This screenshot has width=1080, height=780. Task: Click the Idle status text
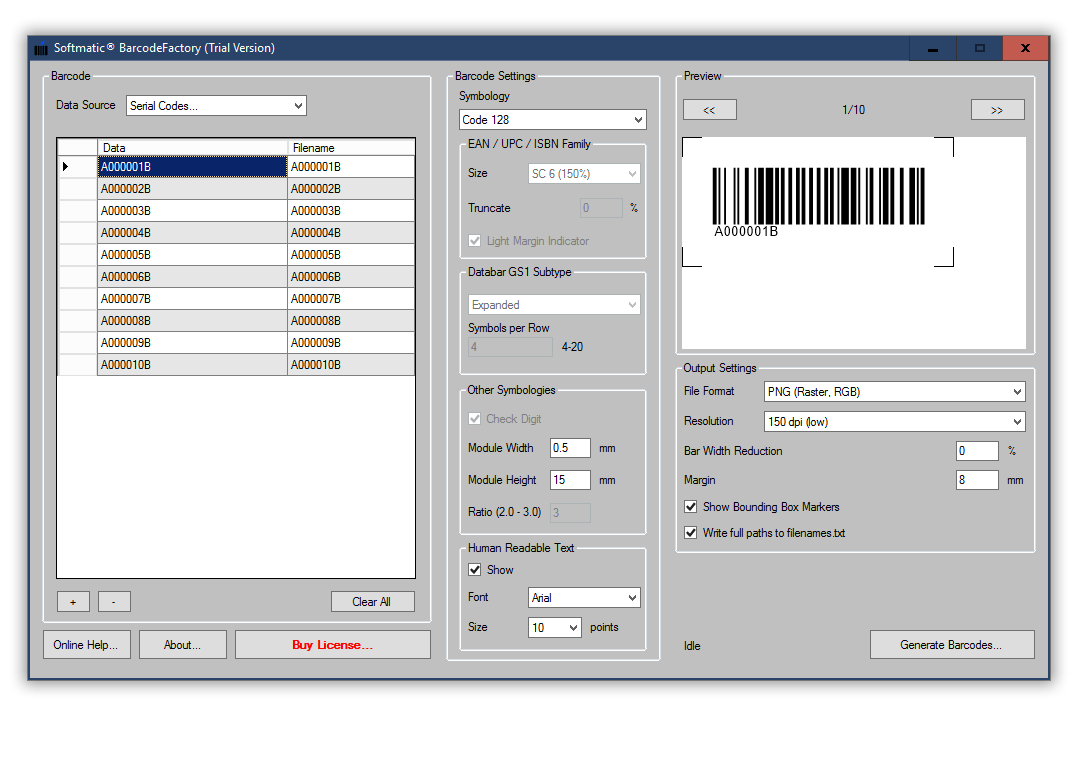(x=692, y=646)
